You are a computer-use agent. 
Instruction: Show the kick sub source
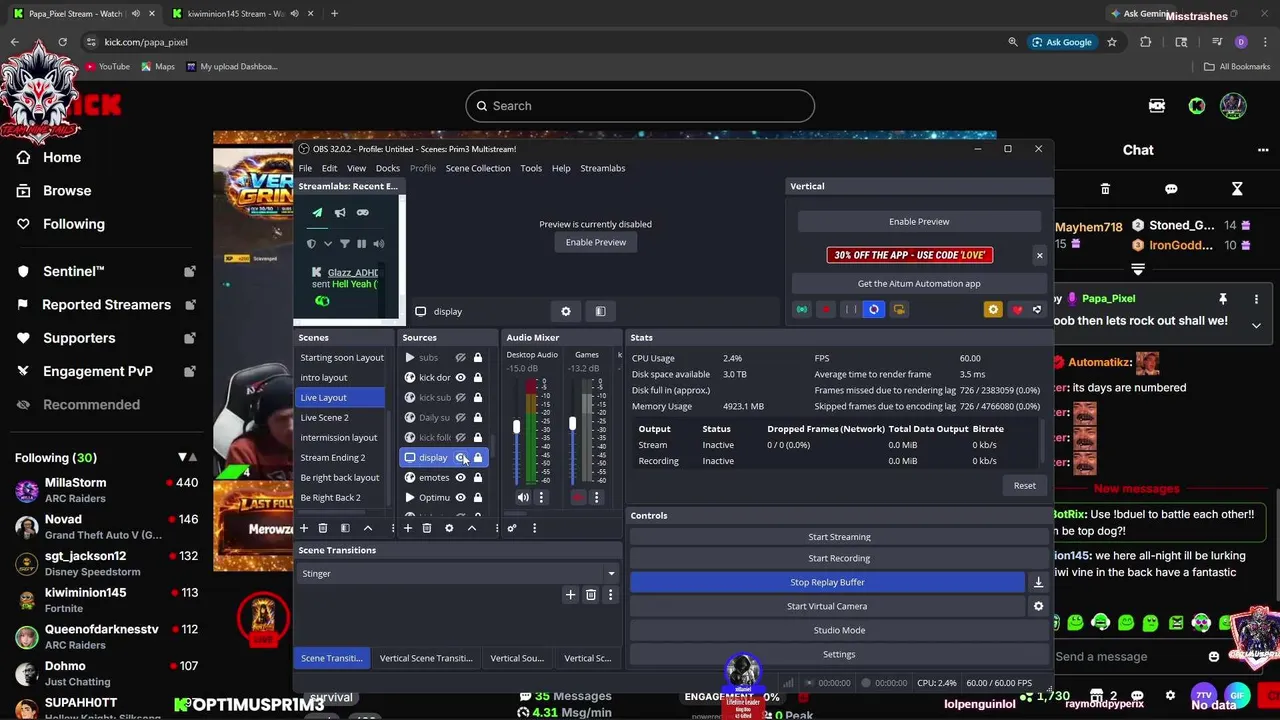(460, 397)
